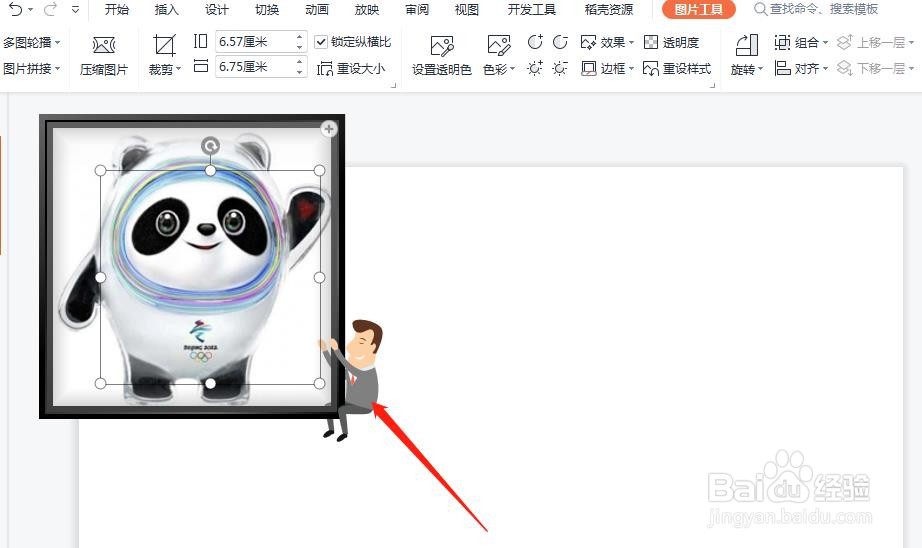
Task: Click the decrease brightness sun icon
Action: [x=560, y=68]
